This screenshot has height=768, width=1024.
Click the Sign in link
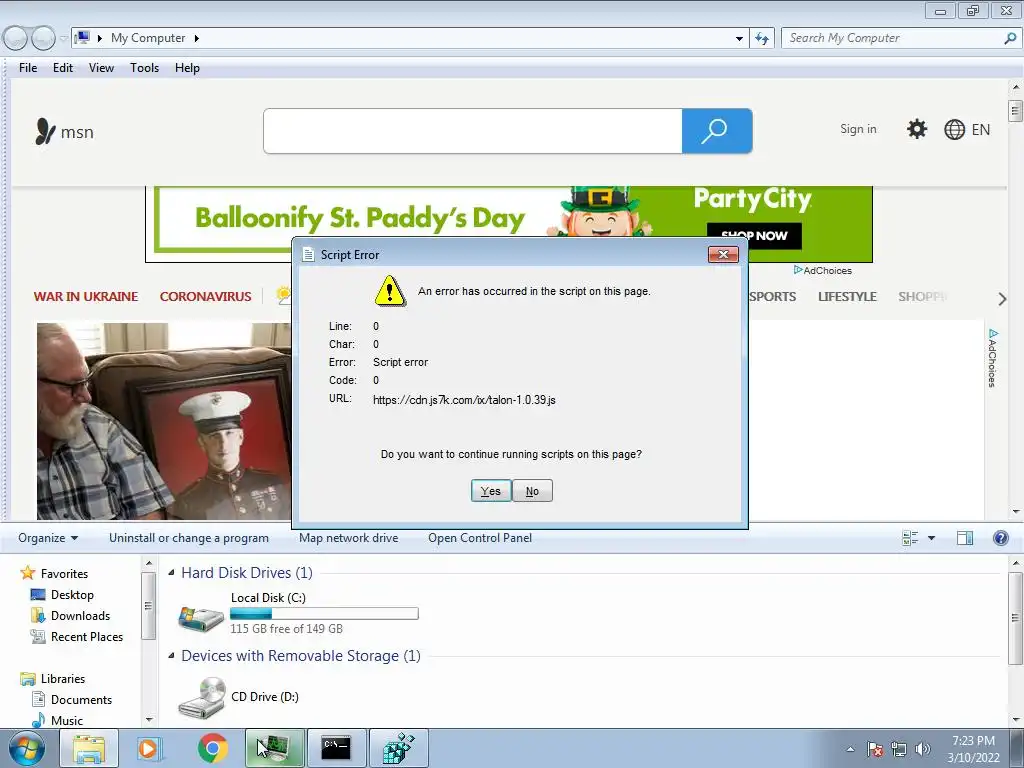coord(858,129)
